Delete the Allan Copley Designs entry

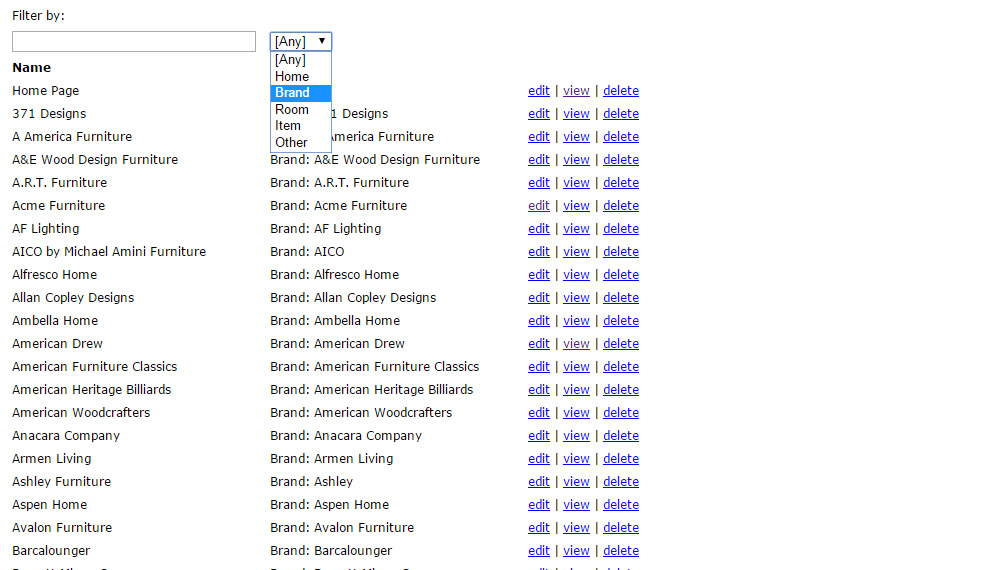pyautogui.click(x=621, y=298)
